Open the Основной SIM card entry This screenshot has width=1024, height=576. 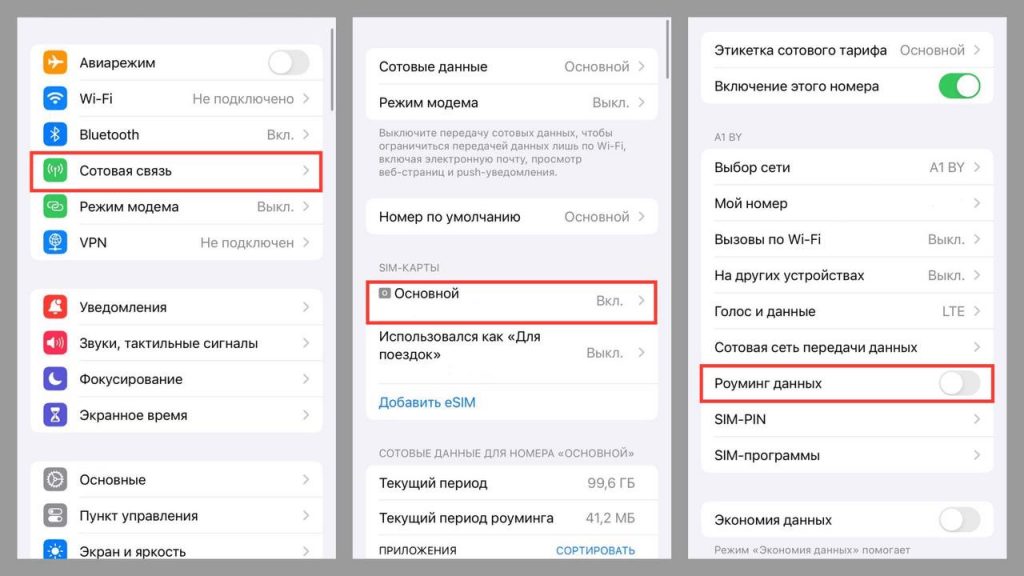pos(511,300)
